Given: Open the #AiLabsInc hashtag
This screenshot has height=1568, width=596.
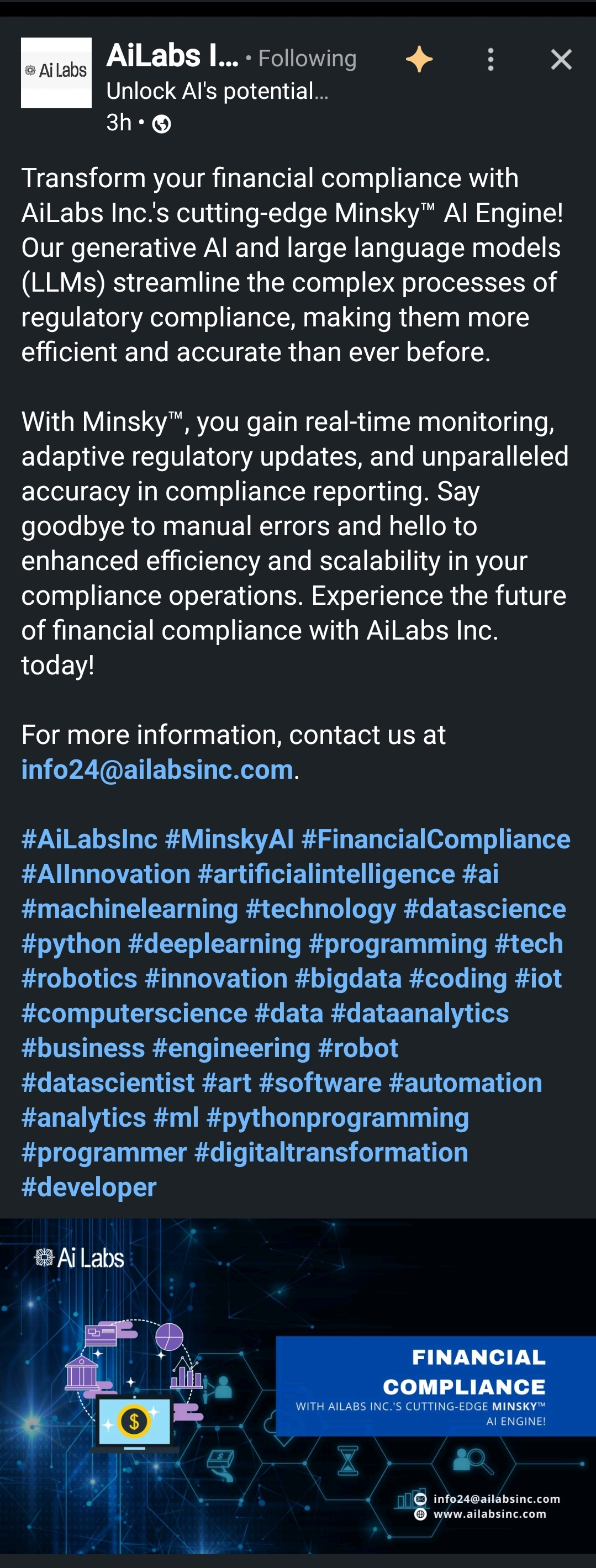Looking at the screenshot, I should (x=89, y=840).
